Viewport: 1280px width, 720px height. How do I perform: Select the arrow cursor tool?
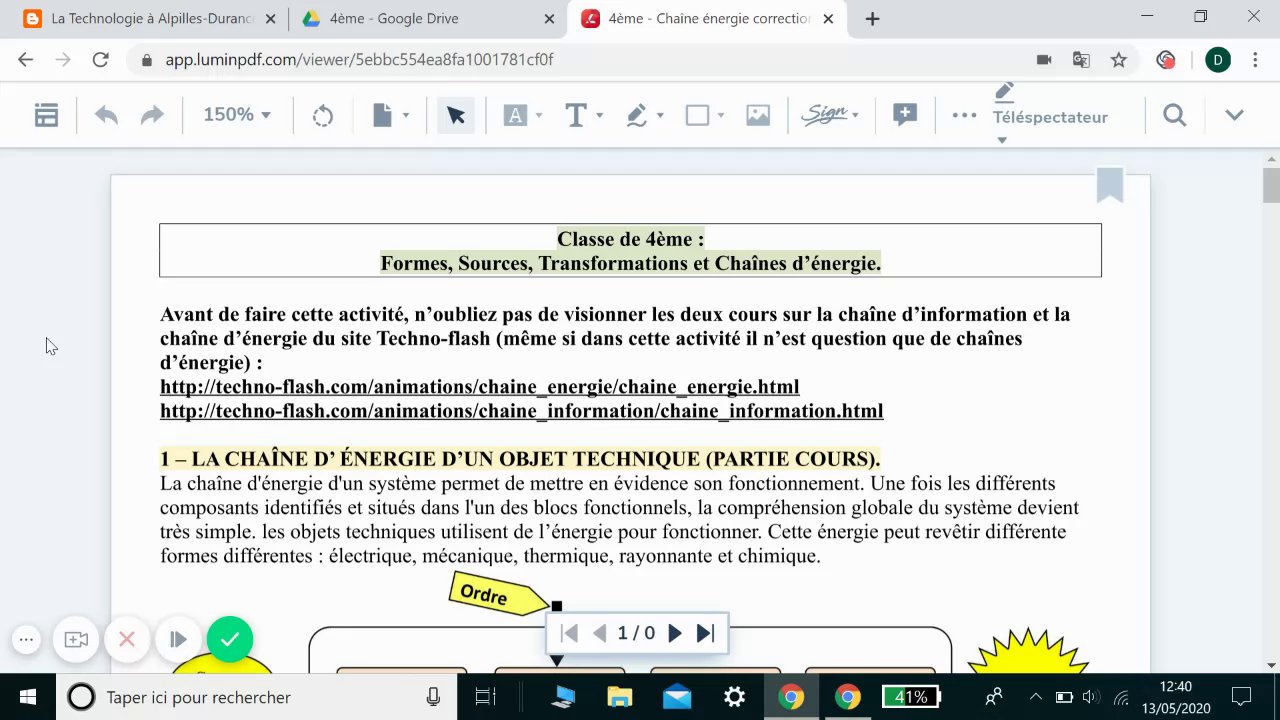tap(456, 116)
